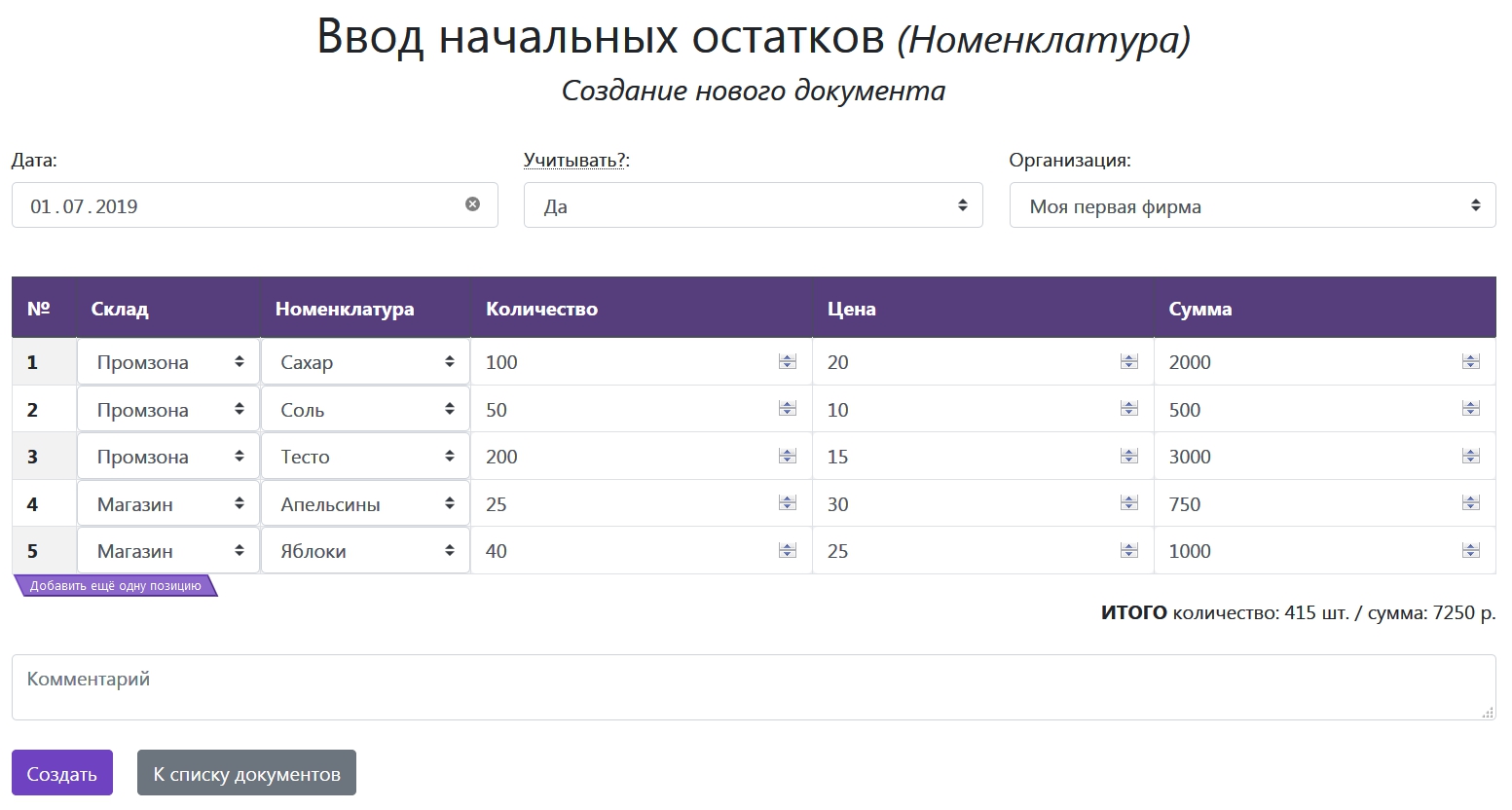Click the price spinner in row 2

pos(1128,410)
